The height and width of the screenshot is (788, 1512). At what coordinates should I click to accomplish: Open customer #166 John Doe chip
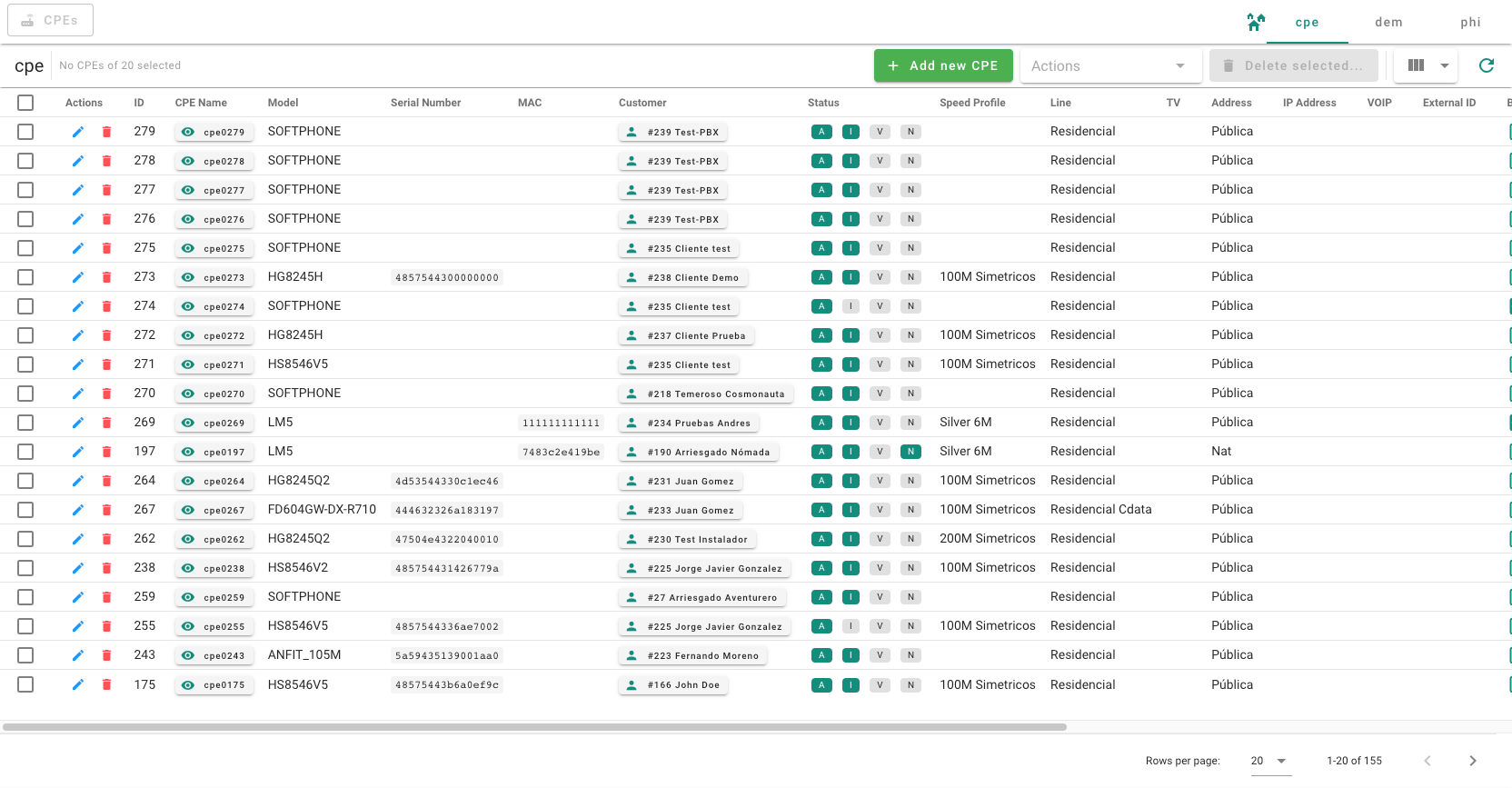pyautogui.click(x=673, y=684)
